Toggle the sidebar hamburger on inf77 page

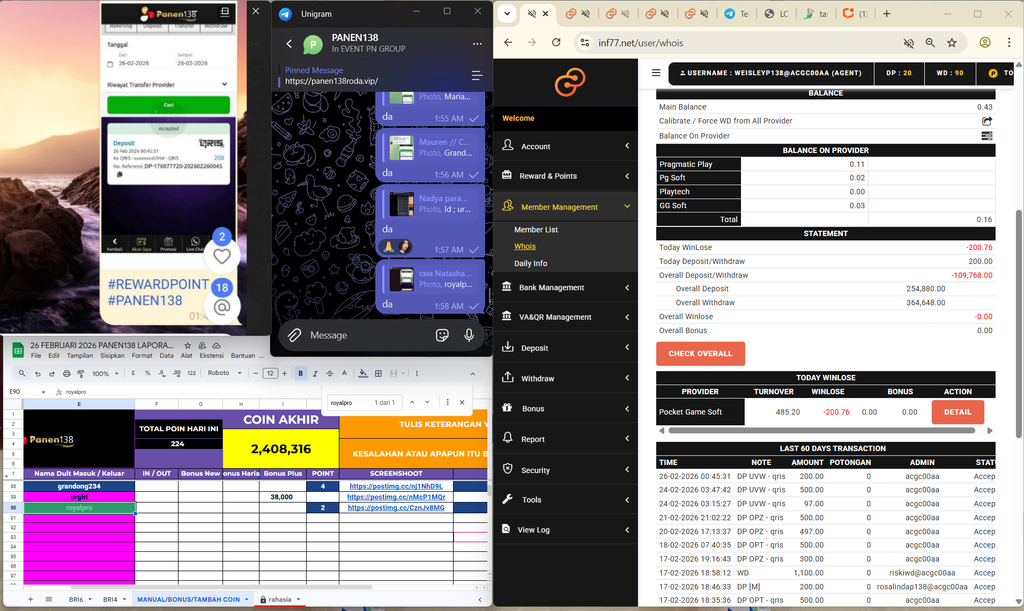coord(656,72)
